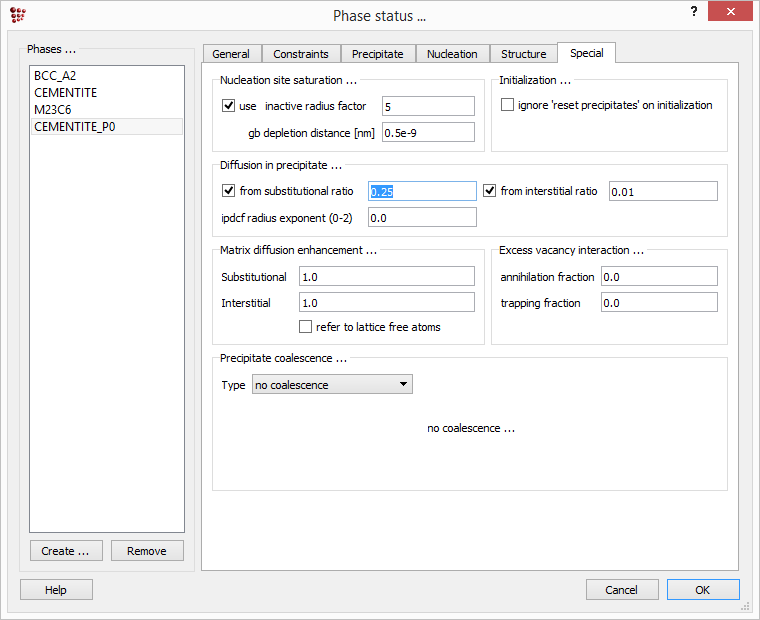Uncheck 'from substitutional ratio' checkbox
760x620 pixels.
[x=228, y=191]
